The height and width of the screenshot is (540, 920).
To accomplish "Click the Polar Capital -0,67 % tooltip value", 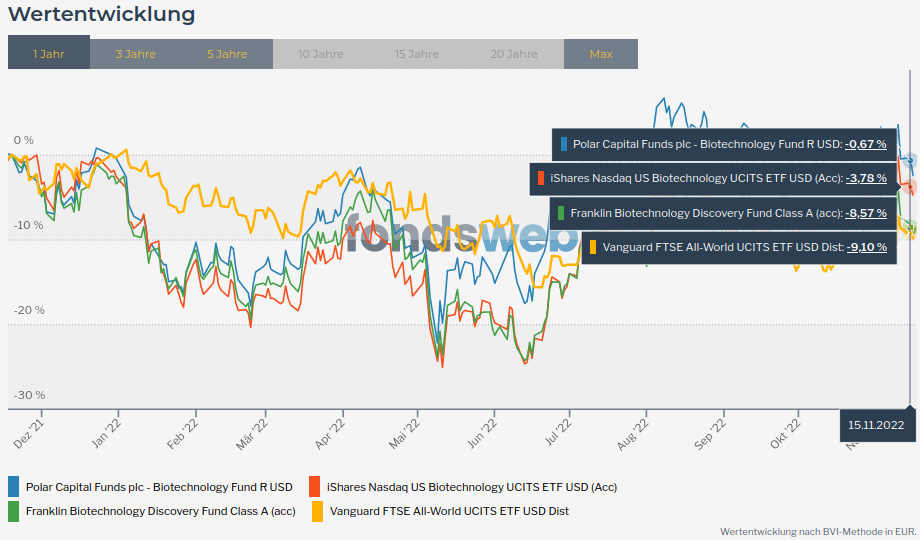I will [x=866, y=144].
